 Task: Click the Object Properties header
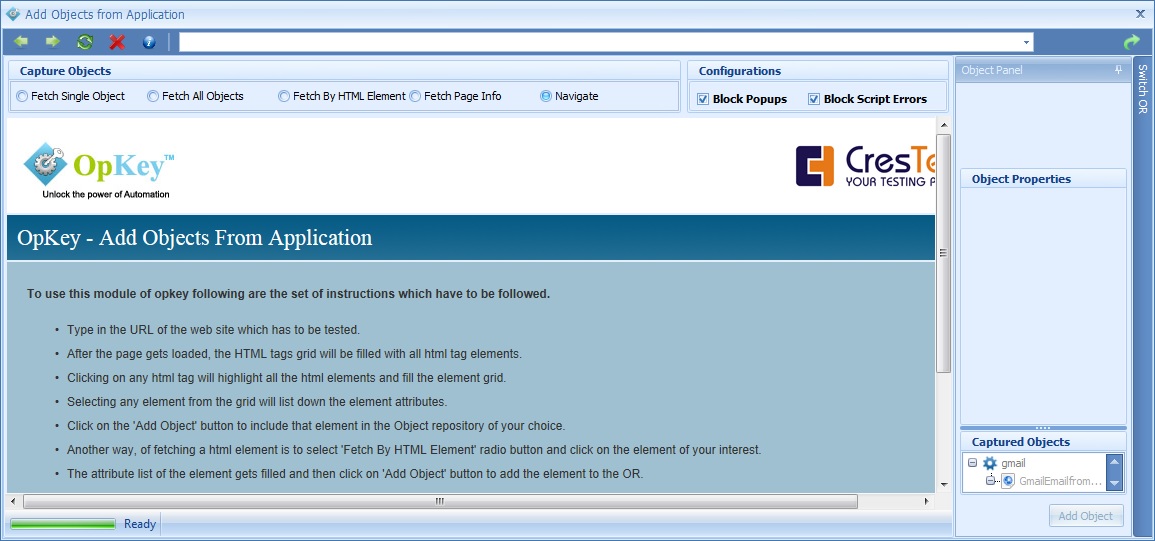[1043, 178]
